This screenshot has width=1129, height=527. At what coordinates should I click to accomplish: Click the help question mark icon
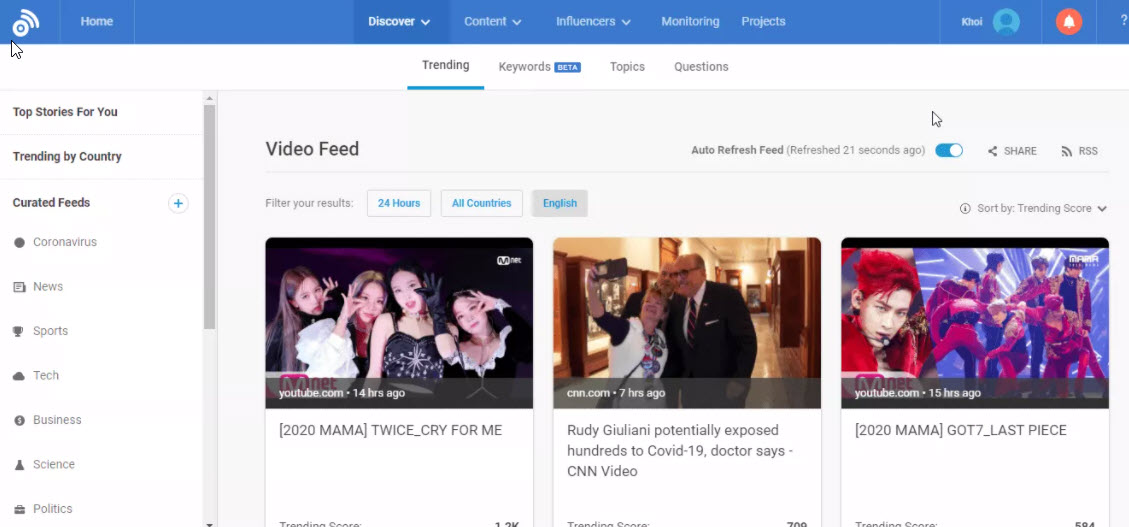pos(1123,21)
